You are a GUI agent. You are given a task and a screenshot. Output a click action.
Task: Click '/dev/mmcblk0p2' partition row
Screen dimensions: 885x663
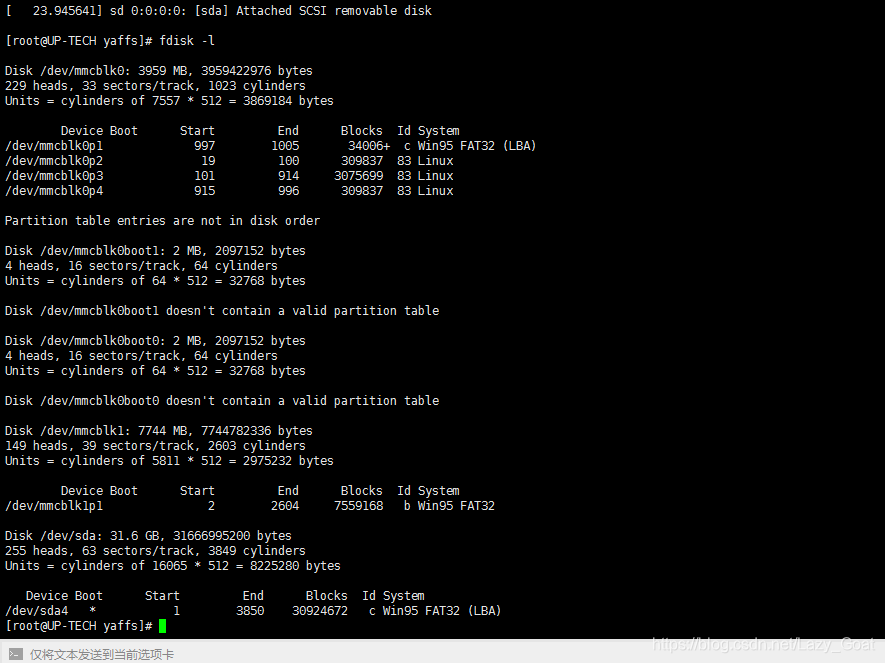point(229,161)
